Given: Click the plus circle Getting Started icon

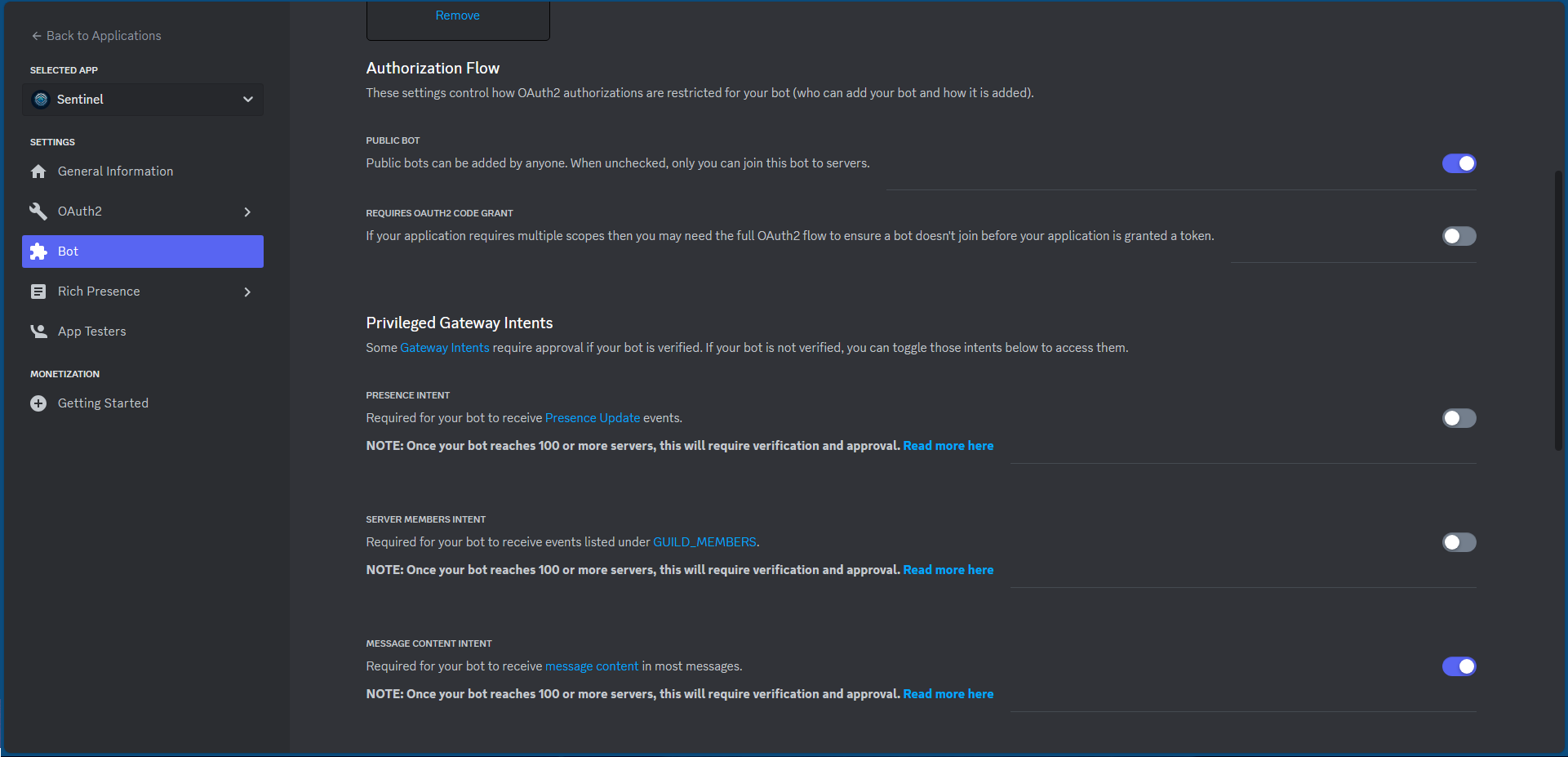Looking at the screenshot, I should [x=38, y=403].
